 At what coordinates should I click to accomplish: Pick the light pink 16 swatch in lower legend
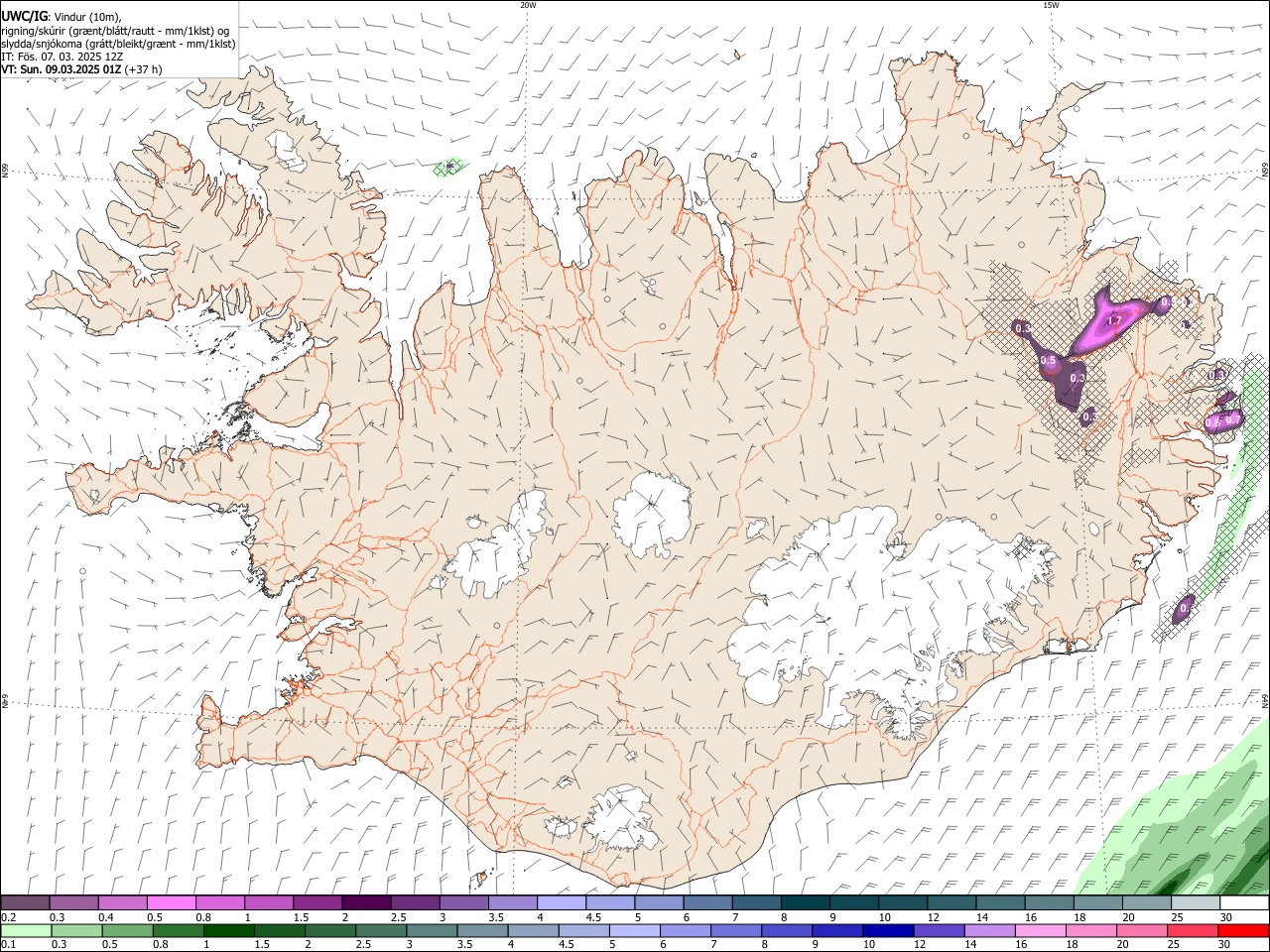[1039, 930]
